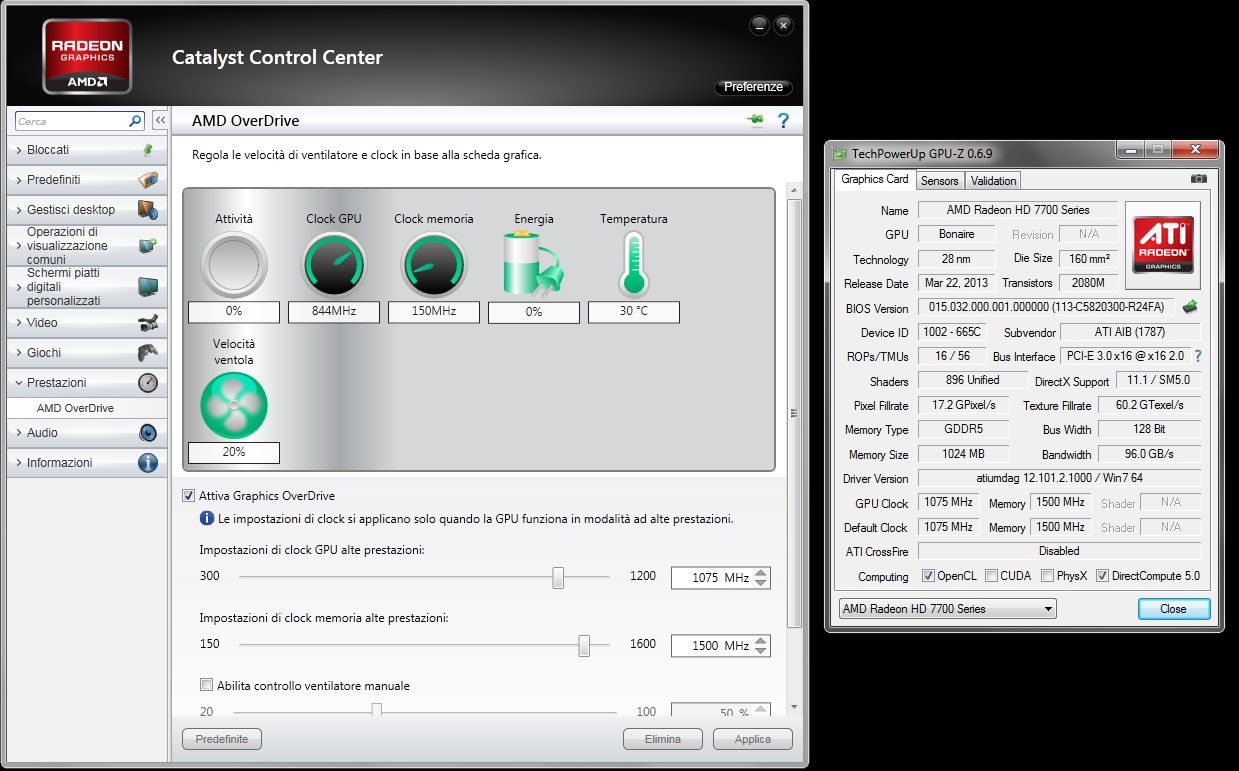The height and width of the screenshot is (771, 1239).
Task: Click the Bus Interface question mark icon
Action: click(1197, 356)
